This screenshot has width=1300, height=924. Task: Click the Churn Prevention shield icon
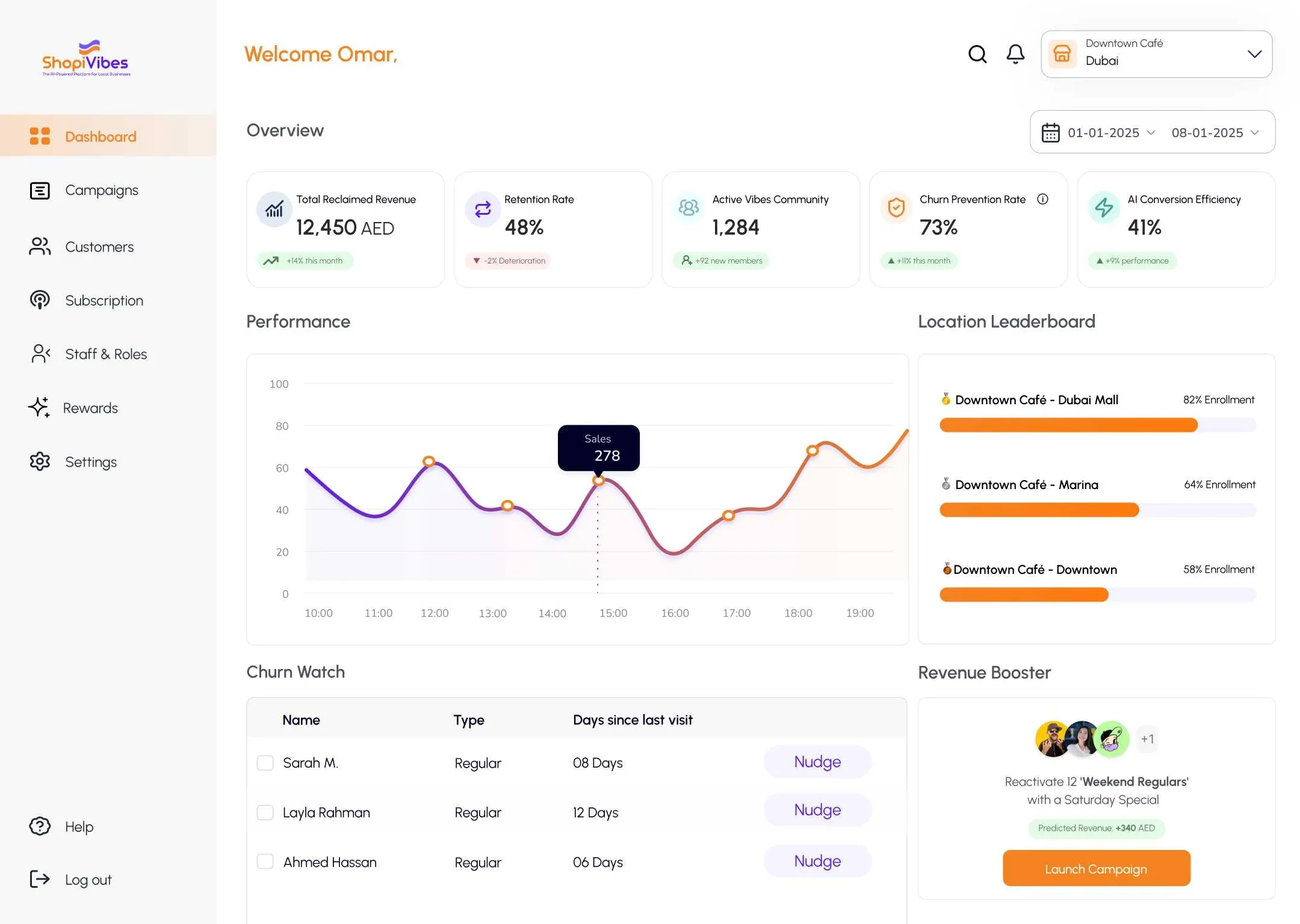tap(896, 208)
